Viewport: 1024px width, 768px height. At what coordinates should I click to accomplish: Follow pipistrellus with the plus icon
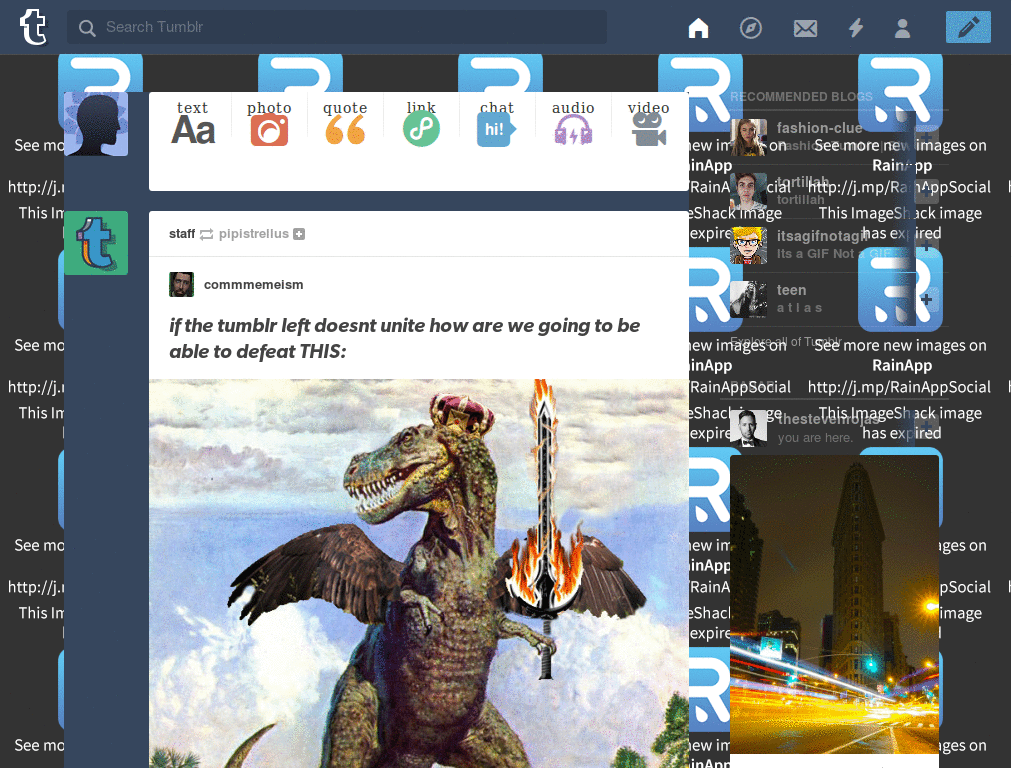(x=299, y=234)
